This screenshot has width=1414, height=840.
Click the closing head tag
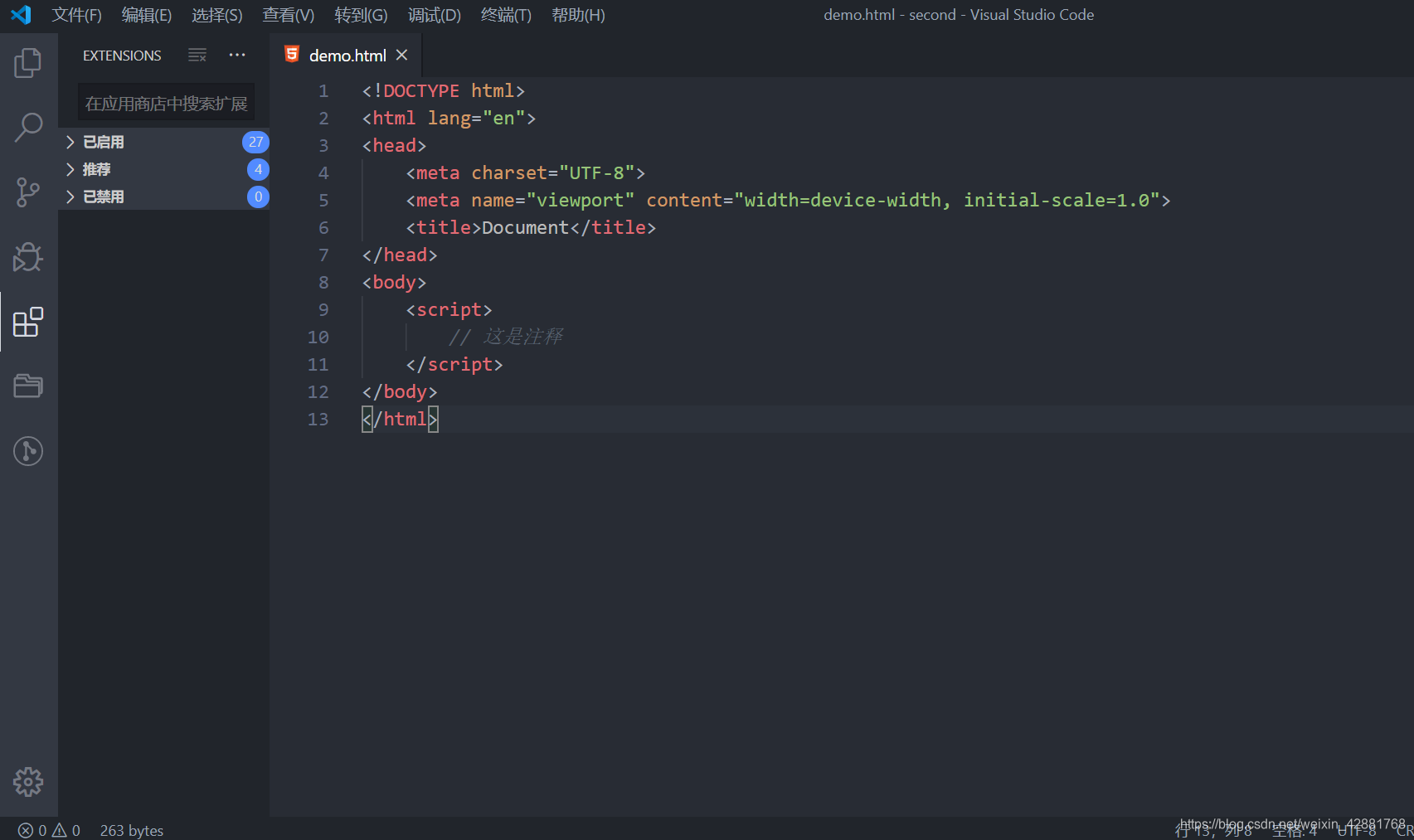(400, 255)
